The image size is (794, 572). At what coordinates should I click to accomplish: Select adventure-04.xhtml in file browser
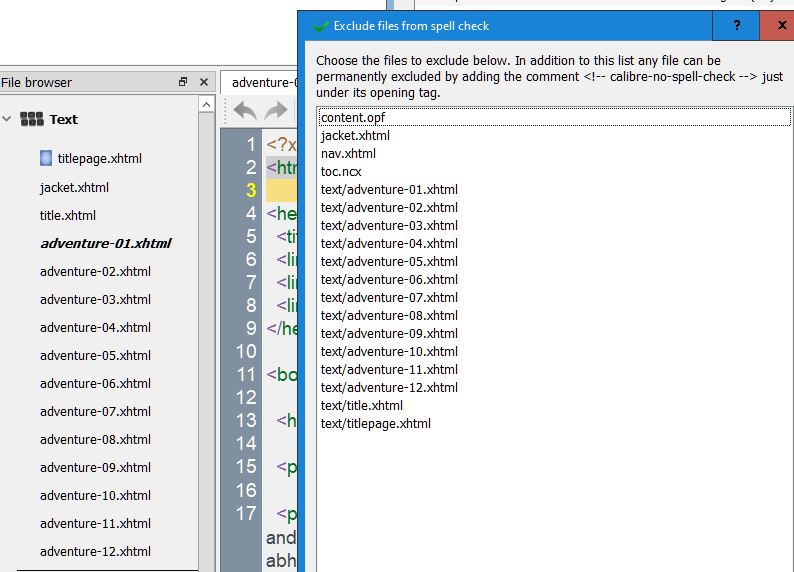[95, 328]
